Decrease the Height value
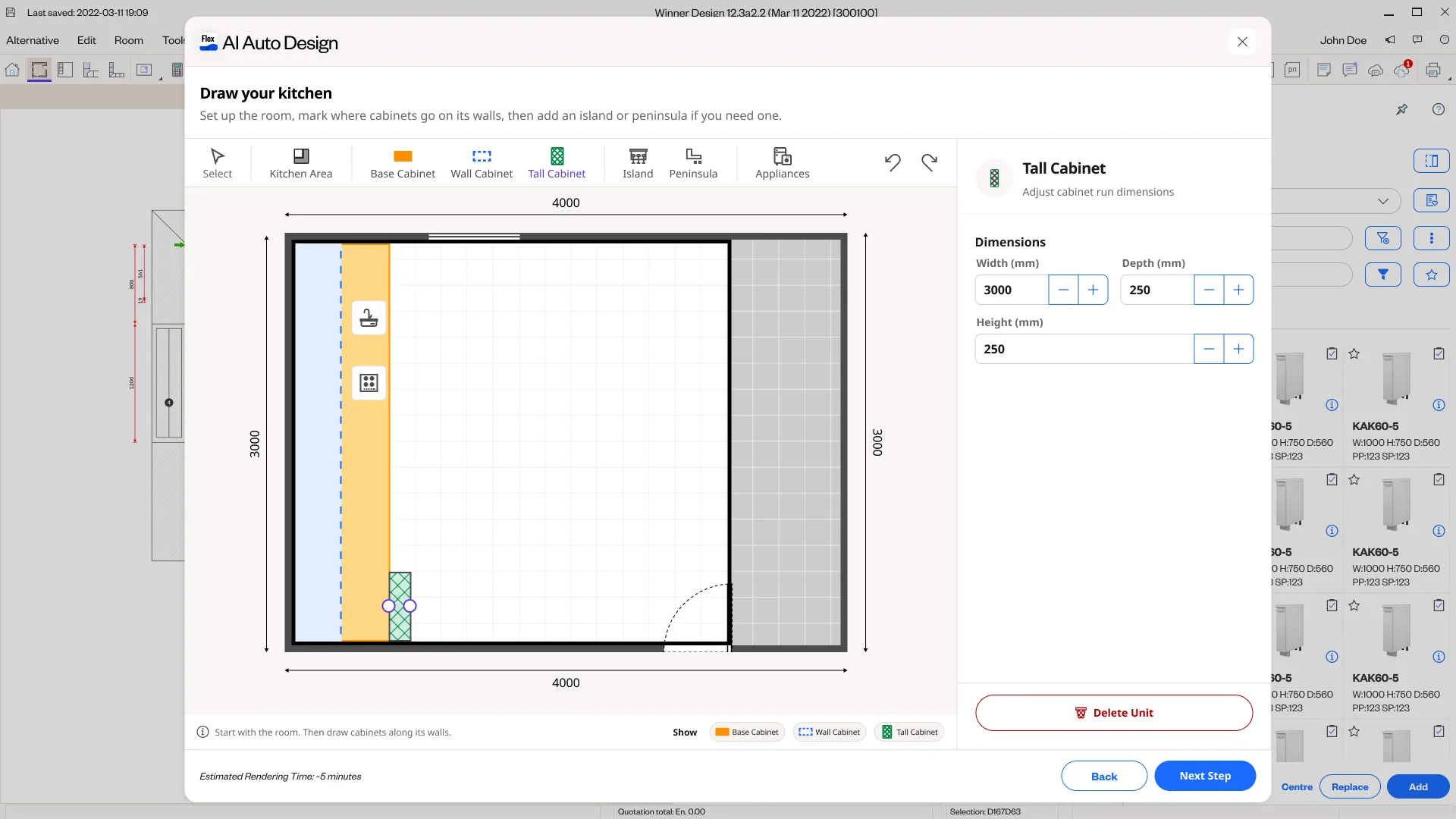Screen dimensions: 1456x819 1209,349
